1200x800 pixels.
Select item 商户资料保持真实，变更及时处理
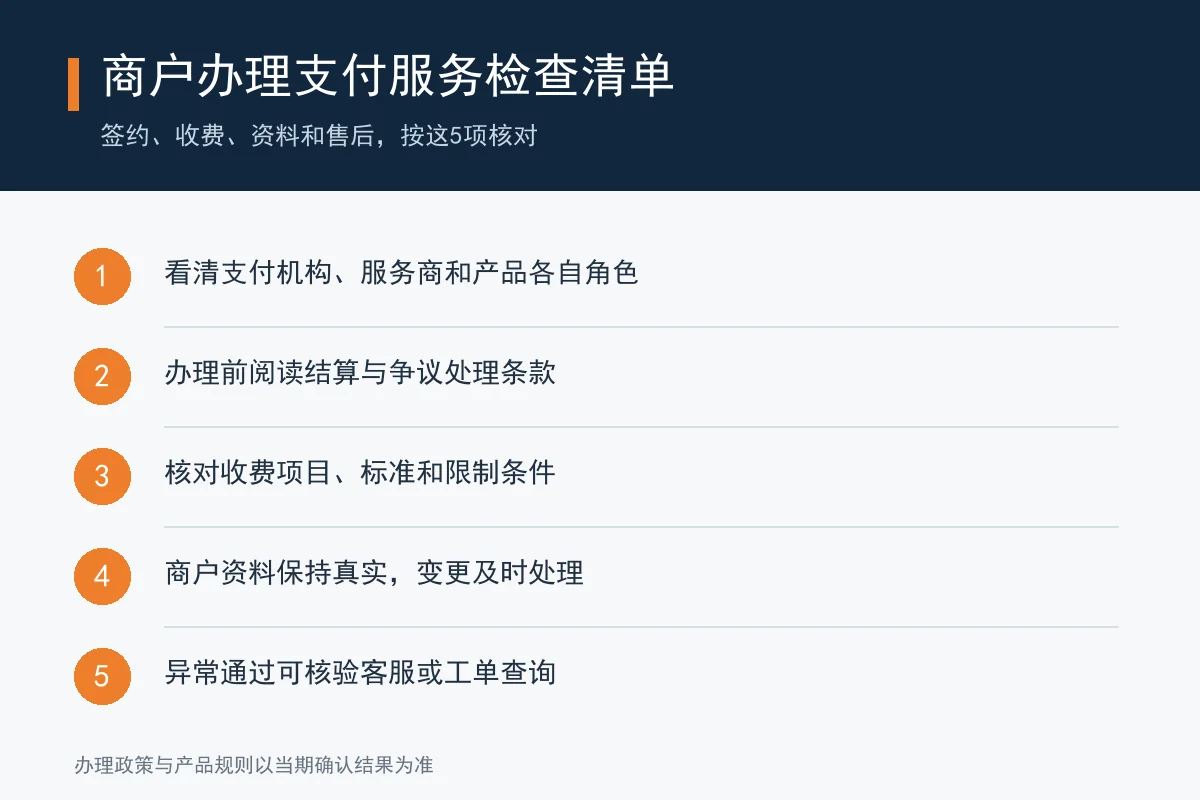pos(374,572)
